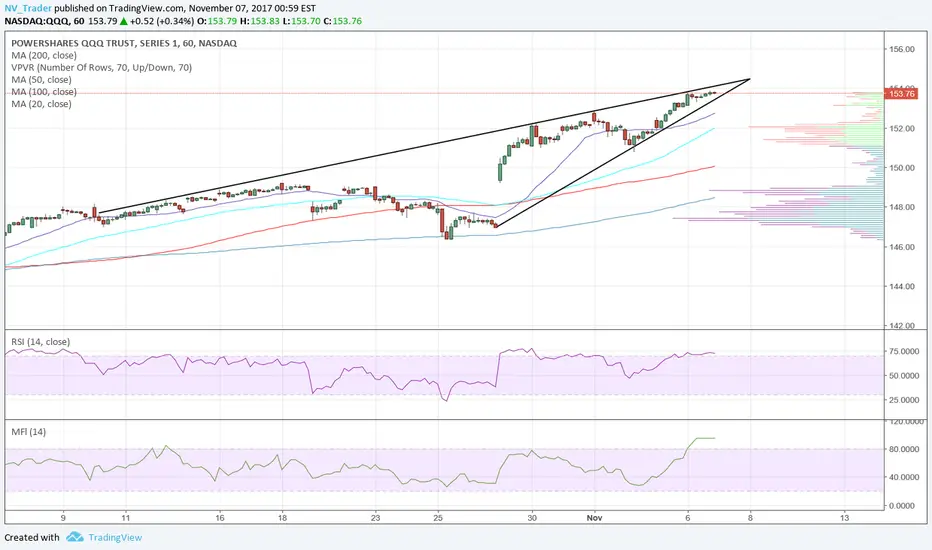Click the 40.0000 MFI axis label
The image size is (932, 550).
[904, 477]
